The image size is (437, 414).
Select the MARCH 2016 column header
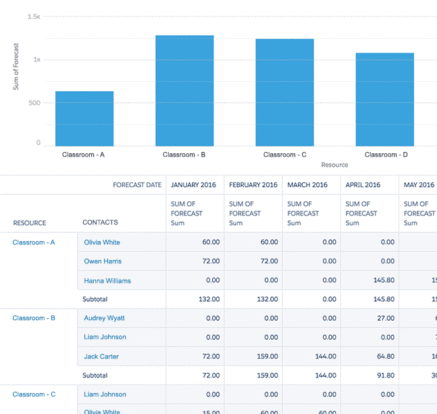coord(307,185)
